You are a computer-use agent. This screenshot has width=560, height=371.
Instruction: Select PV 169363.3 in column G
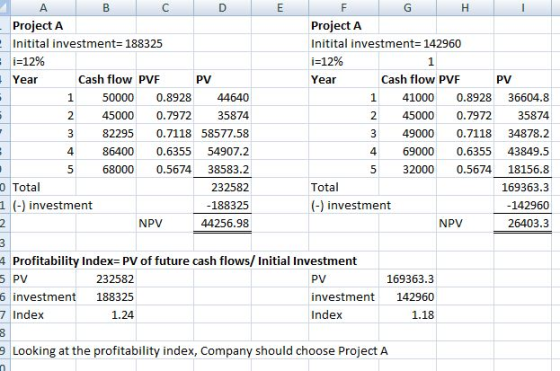410,279
